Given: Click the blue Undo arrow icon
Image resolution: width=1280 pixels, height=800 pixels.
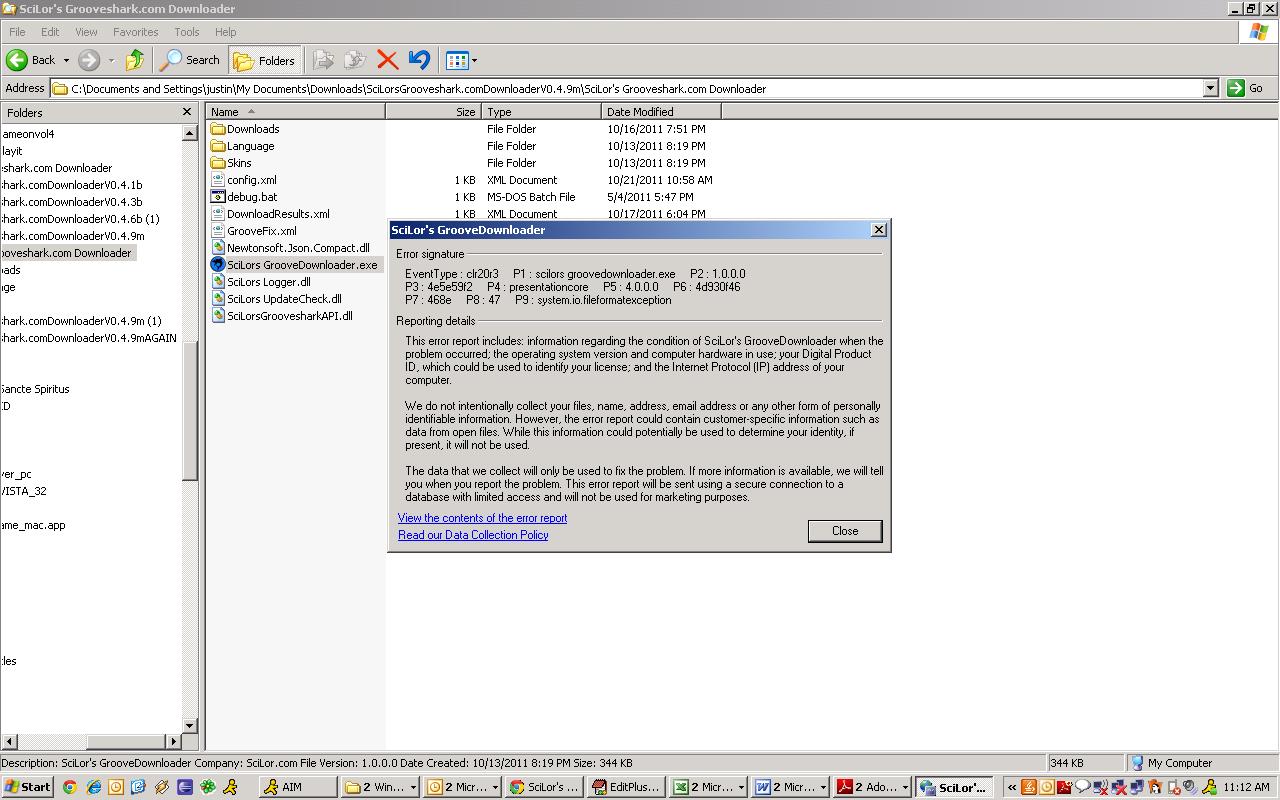Looking at the screenshot, I should tap(419, 60).
